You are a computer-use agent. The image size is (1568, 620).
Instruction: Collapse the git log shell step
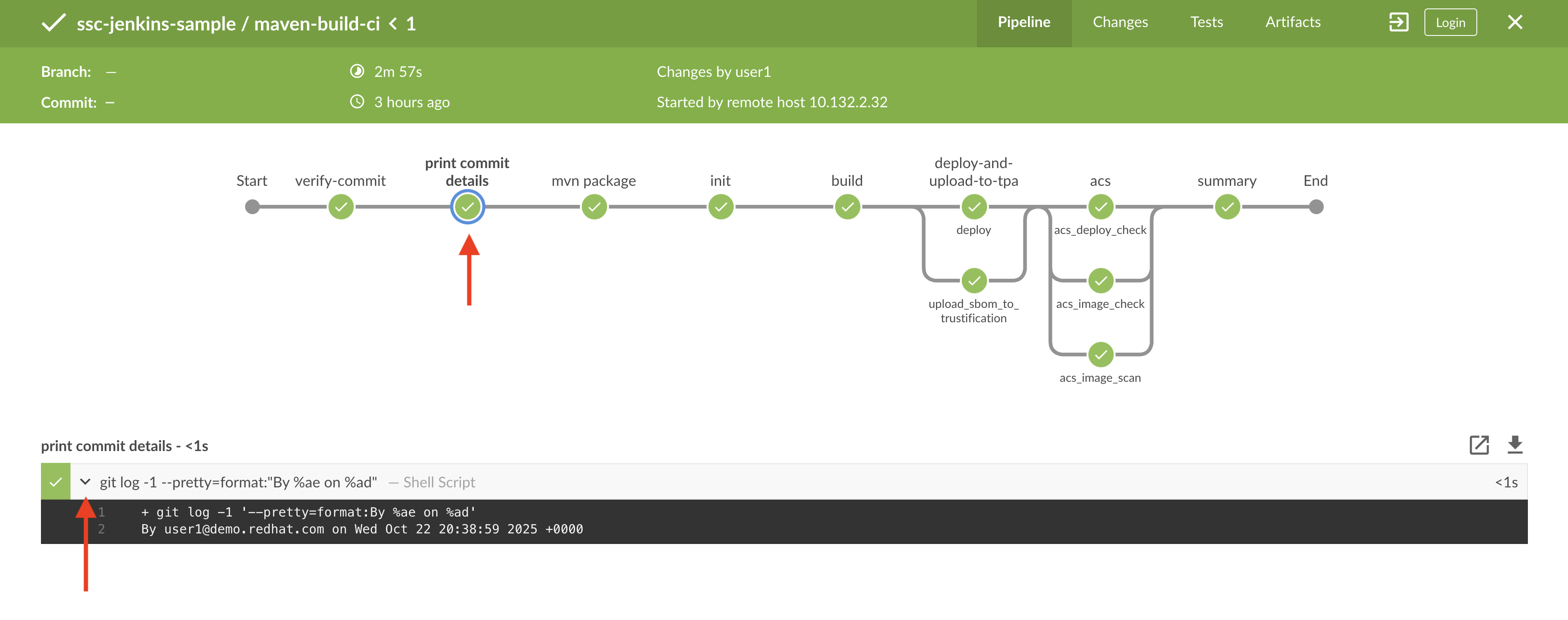click(x=85, y=482)
